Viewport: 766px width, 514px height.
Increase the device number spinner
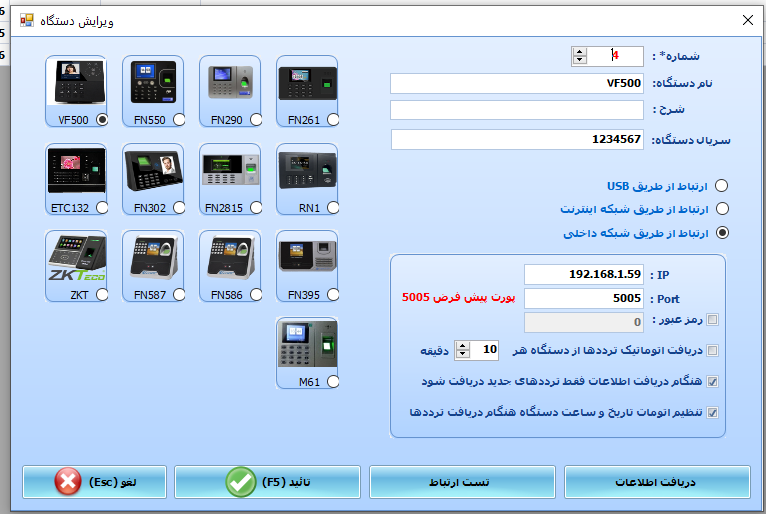[x=580, y=51]
